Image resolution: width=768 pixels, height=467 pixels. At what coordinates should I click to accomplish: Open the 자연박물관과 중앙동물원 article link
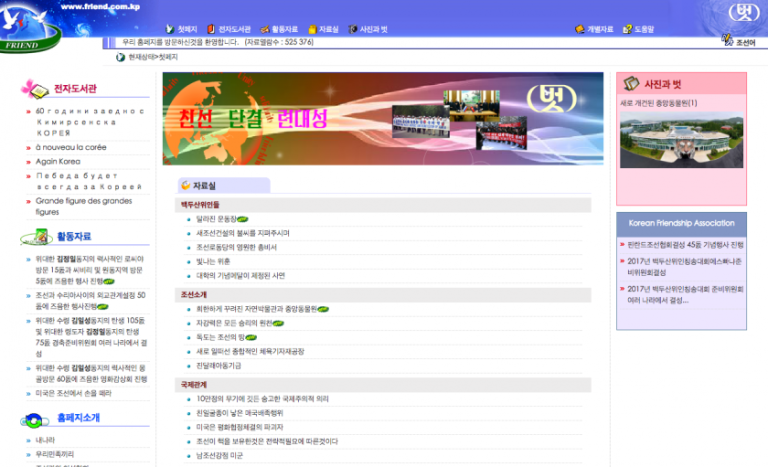pyautogui.click(x=257, y=309)
